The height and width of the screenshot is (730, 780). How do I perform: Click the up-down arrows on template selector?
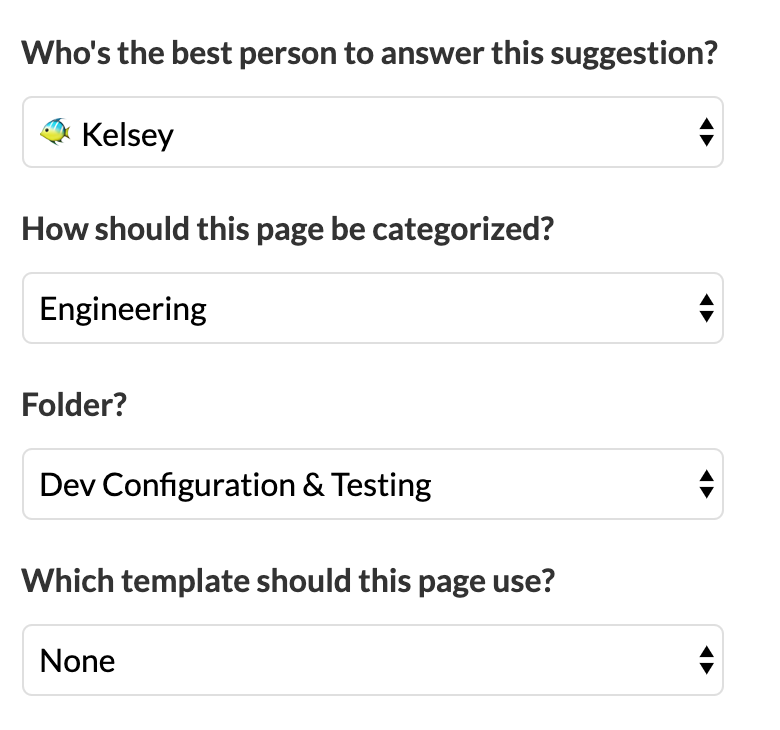[x=706, y=660]
